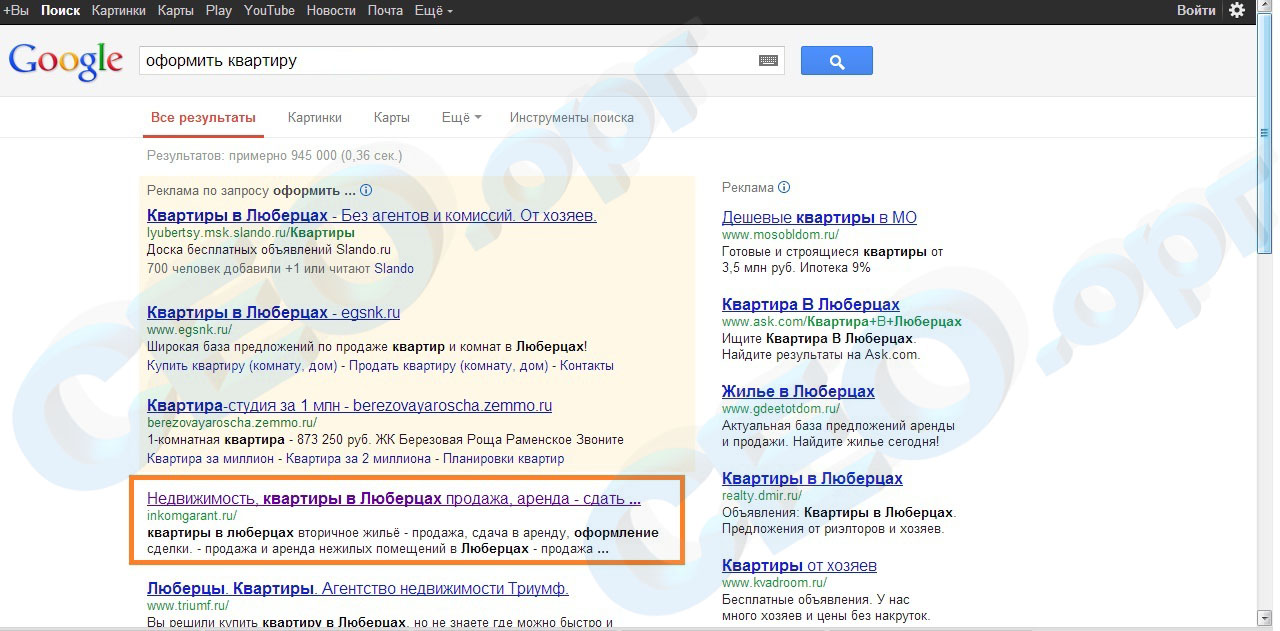
Task: Open 'Дешевые квартиры в МО' ad
Action: 819,217
